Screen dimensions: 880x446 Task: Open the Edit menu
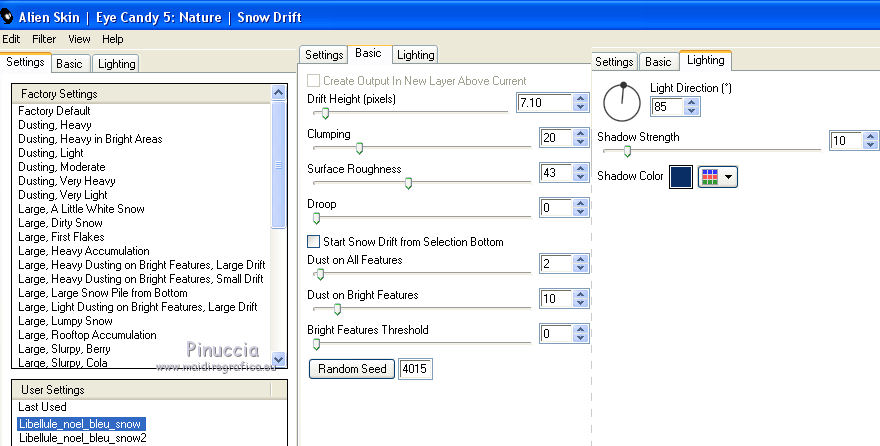(x=11, y=39)
